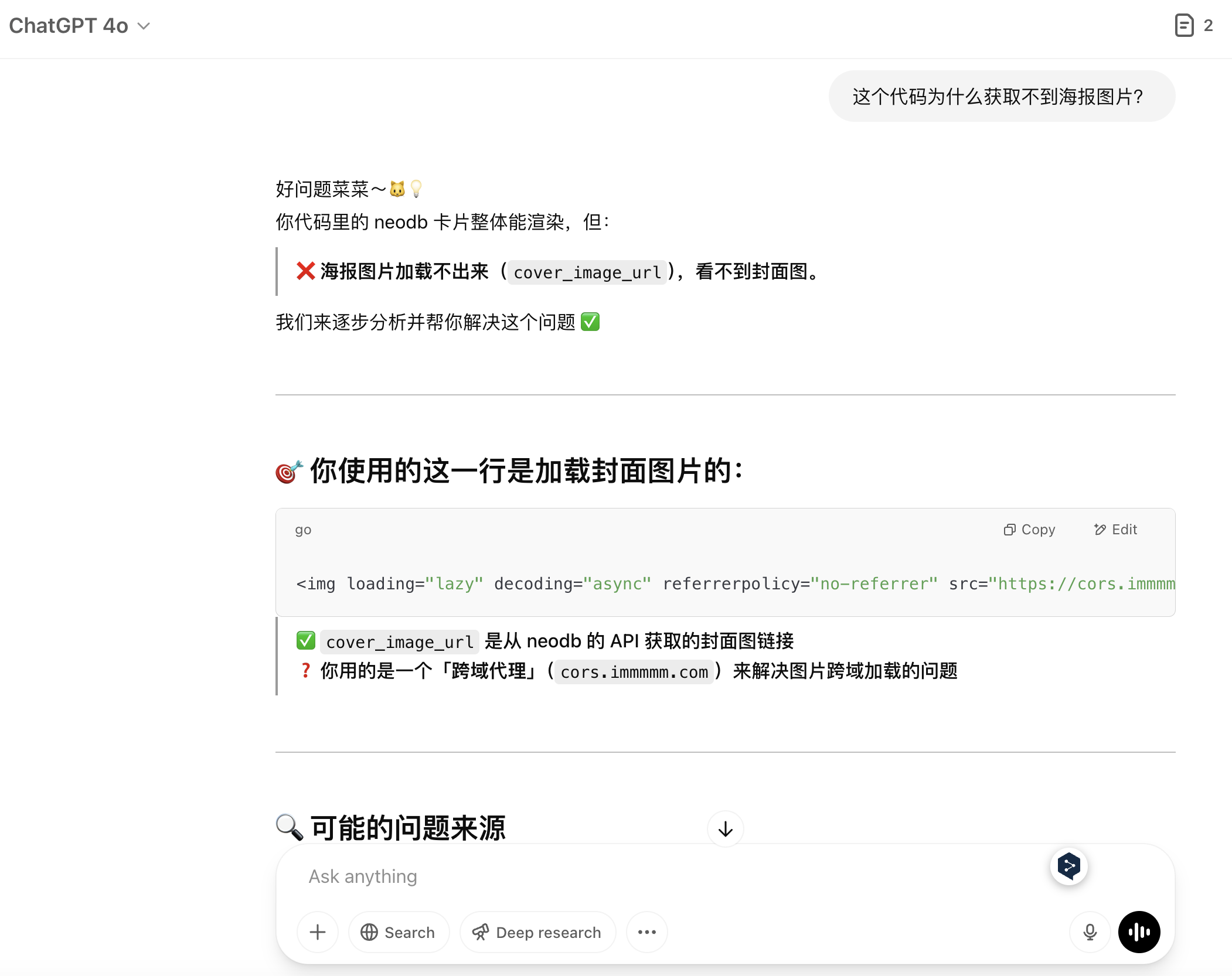This screenshot has height=976, width=1232.
Task: Click the plus attachment button
Action: 318,932
